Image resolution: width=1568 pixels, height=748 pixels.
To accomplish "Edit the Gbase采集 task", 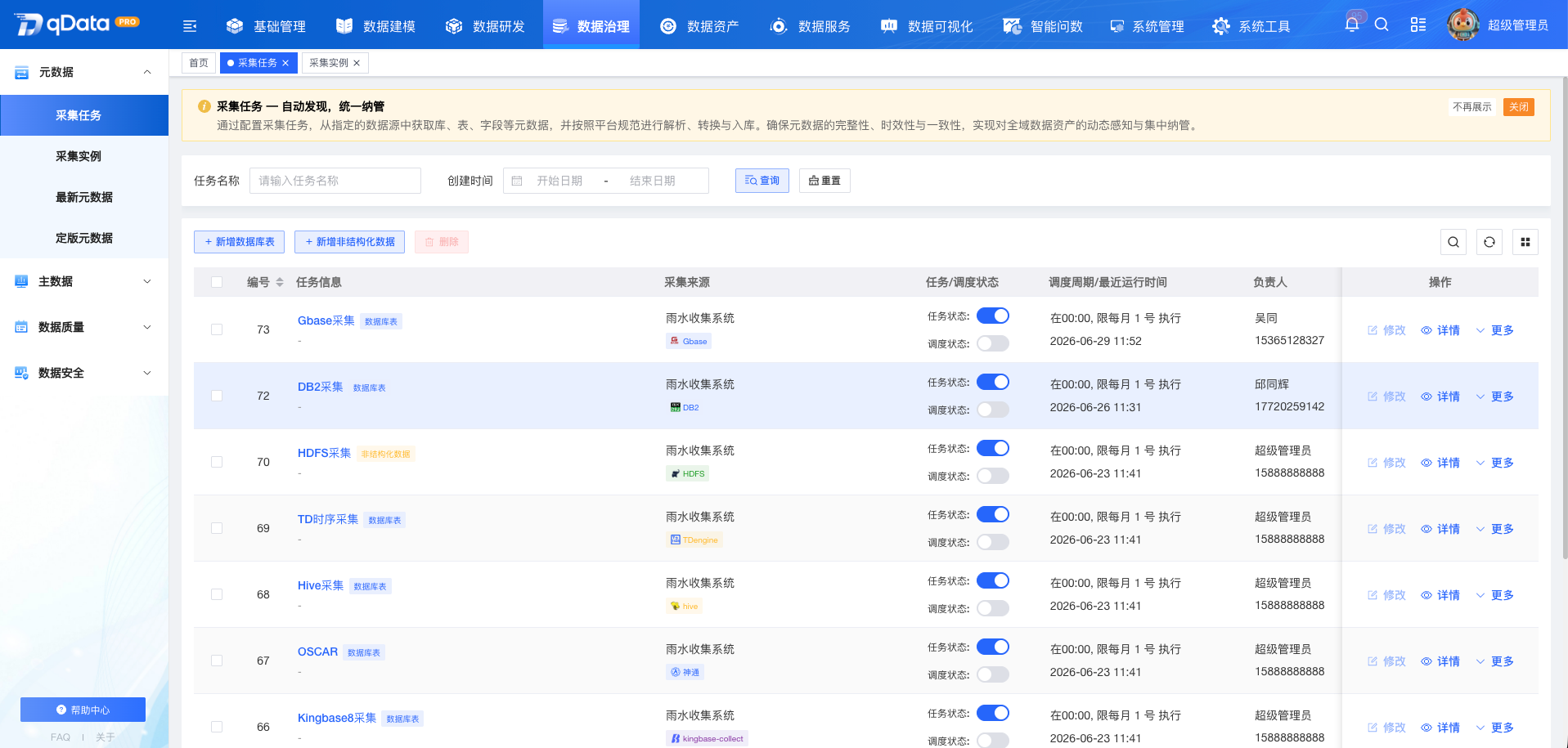I will coord(1386,330).
